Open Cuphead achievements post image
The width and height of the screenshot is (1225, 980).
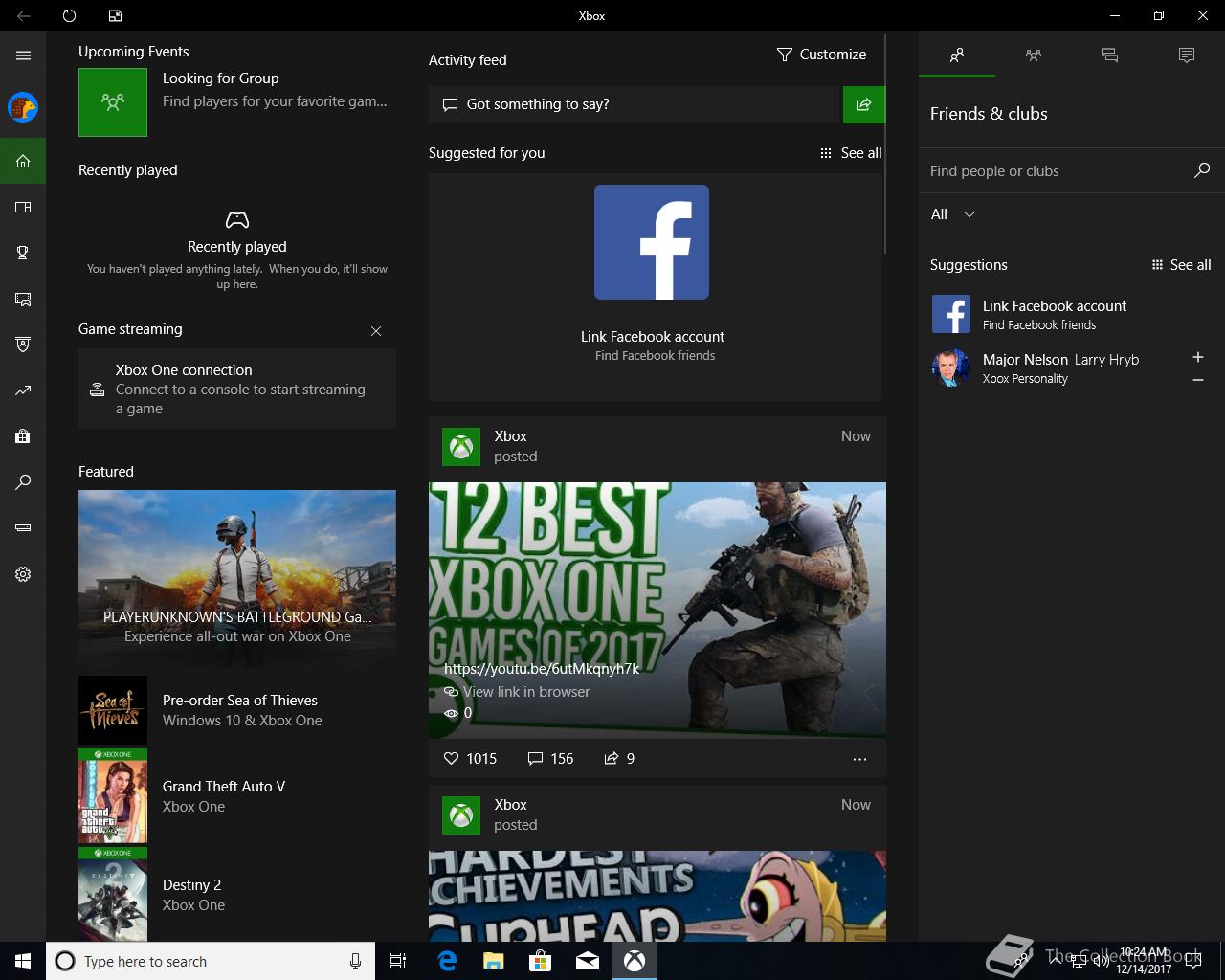click(x=657, y=896)
